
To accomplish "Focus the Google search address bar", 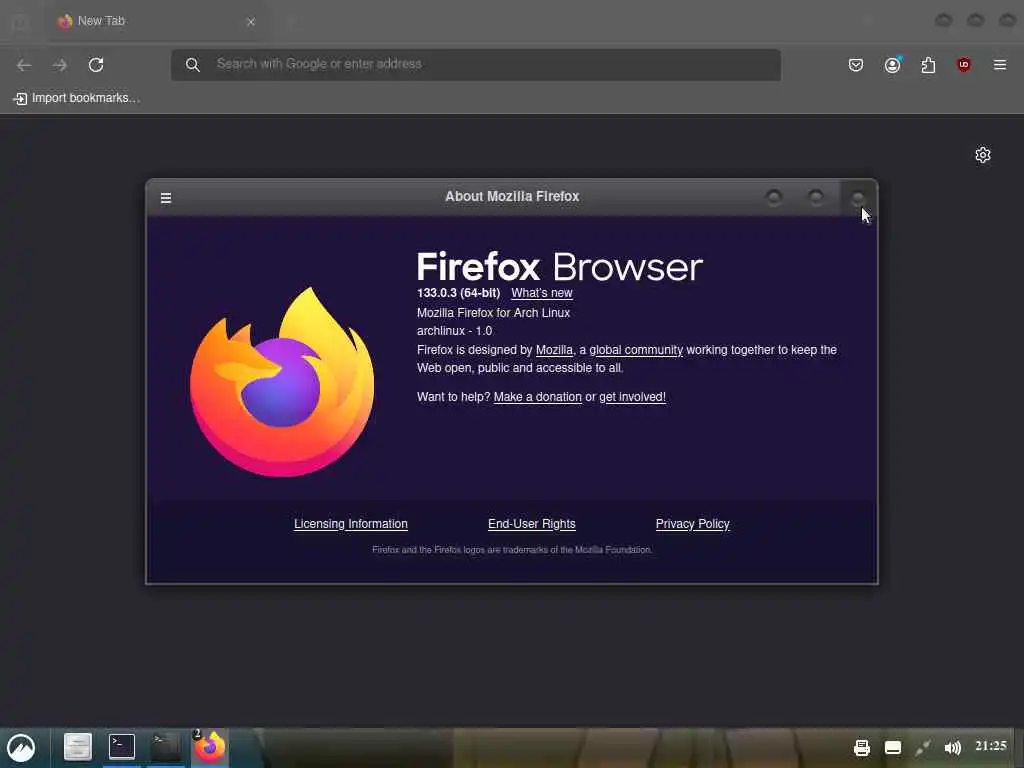I will pos(475,65).
